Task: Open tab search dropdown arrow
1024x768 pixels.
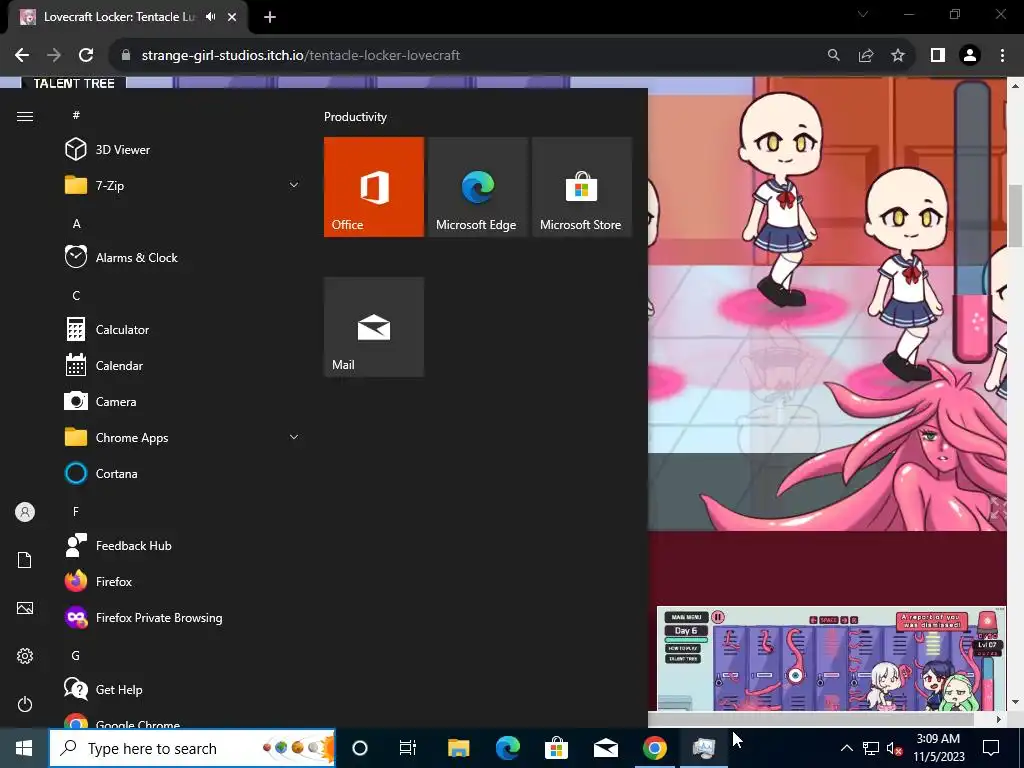Action: pos(863,14)
